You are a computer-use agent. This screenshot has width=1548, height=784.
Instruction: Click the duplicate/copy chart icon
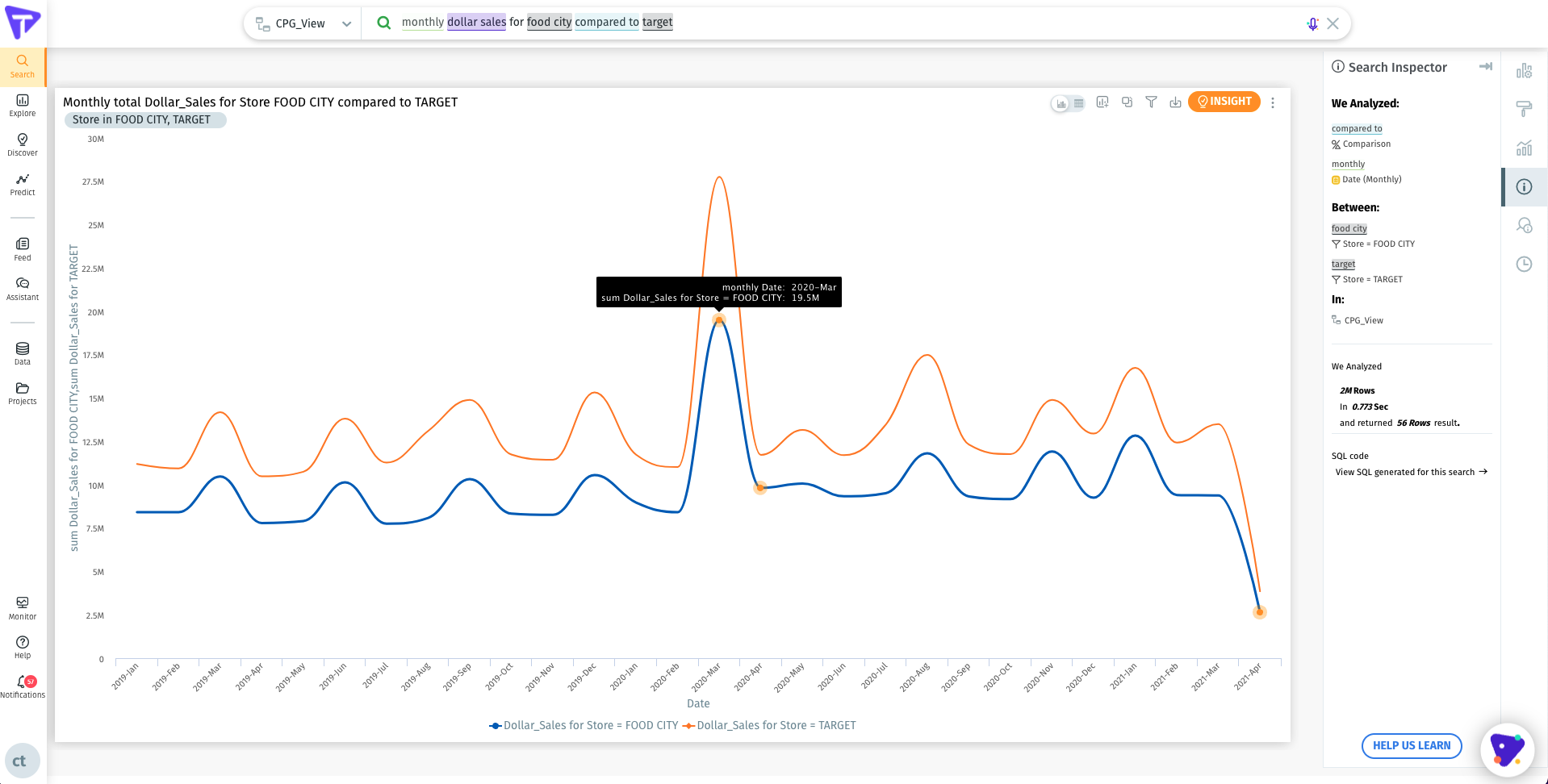1127,102
